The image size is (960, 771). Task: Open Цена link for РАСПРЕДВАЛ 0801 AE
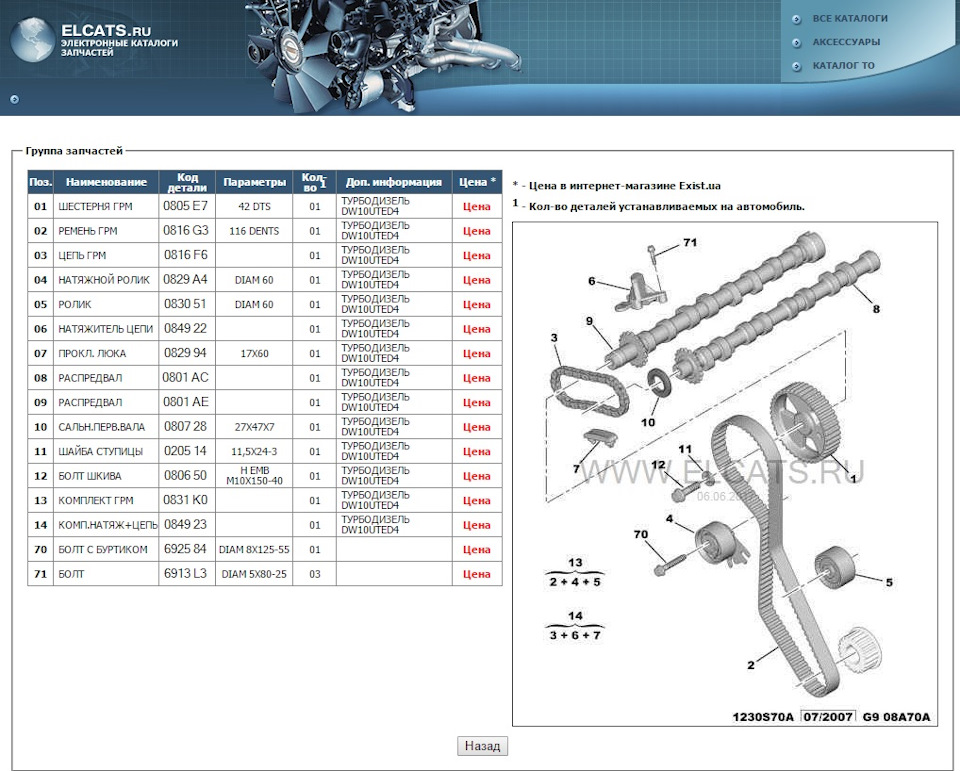476,402
